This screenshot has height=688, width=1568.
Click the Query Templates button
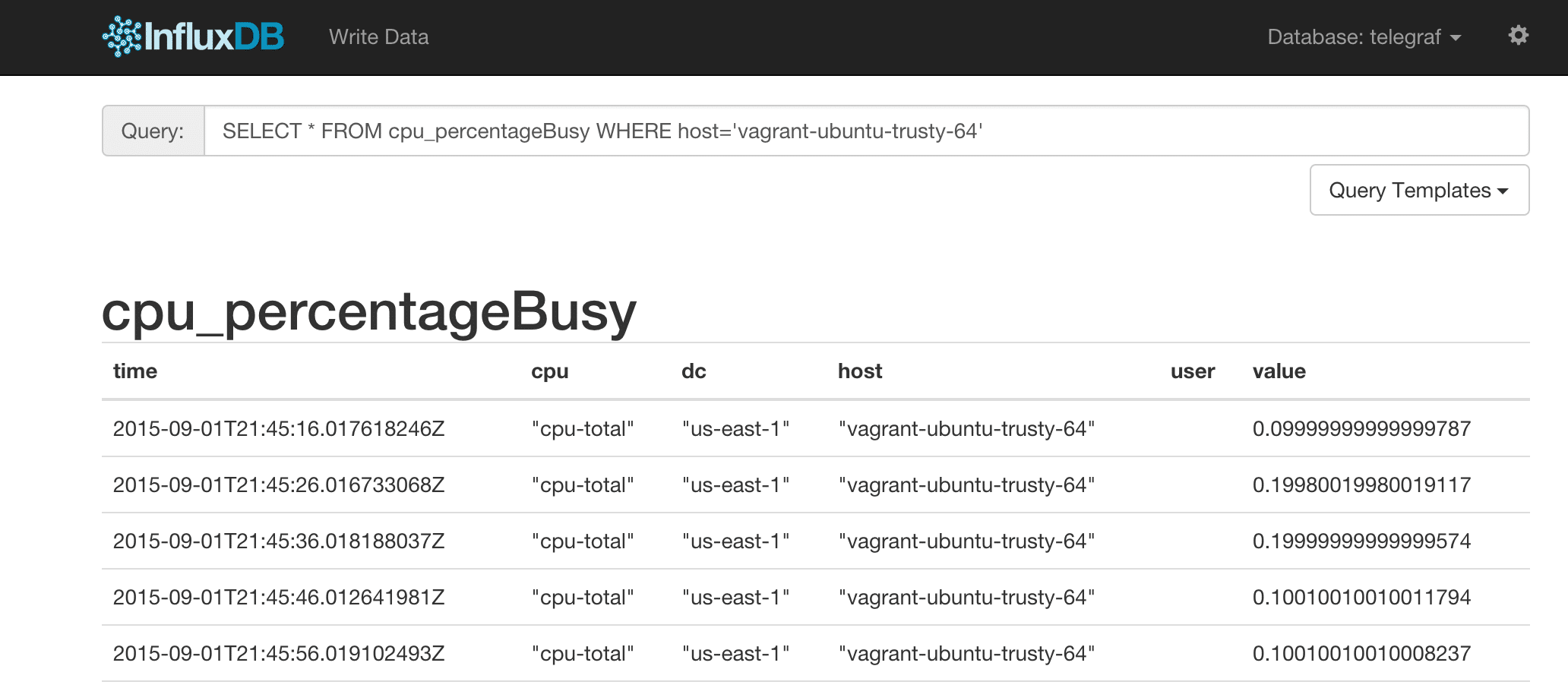pos(1418,190)
